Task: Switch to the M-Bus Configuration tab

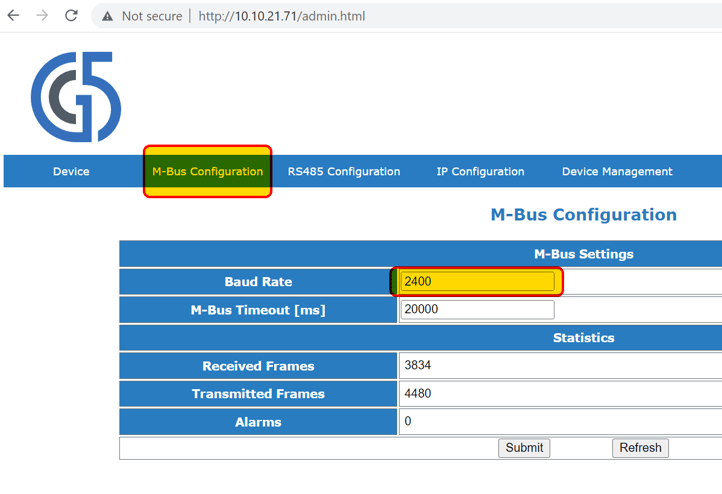Action: (x=207, y=172)
